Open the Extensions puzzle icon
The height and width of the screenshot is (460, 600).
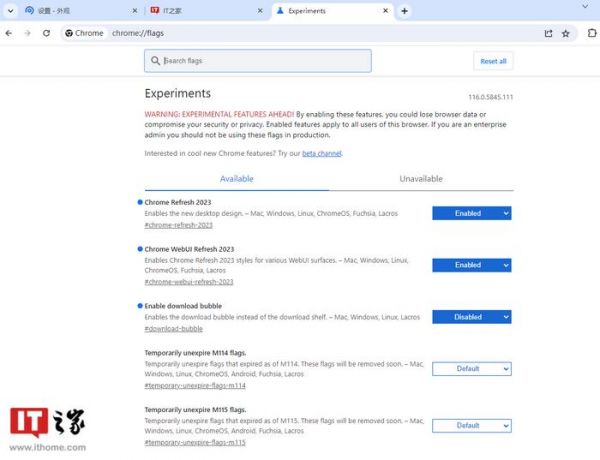point(591,33)
